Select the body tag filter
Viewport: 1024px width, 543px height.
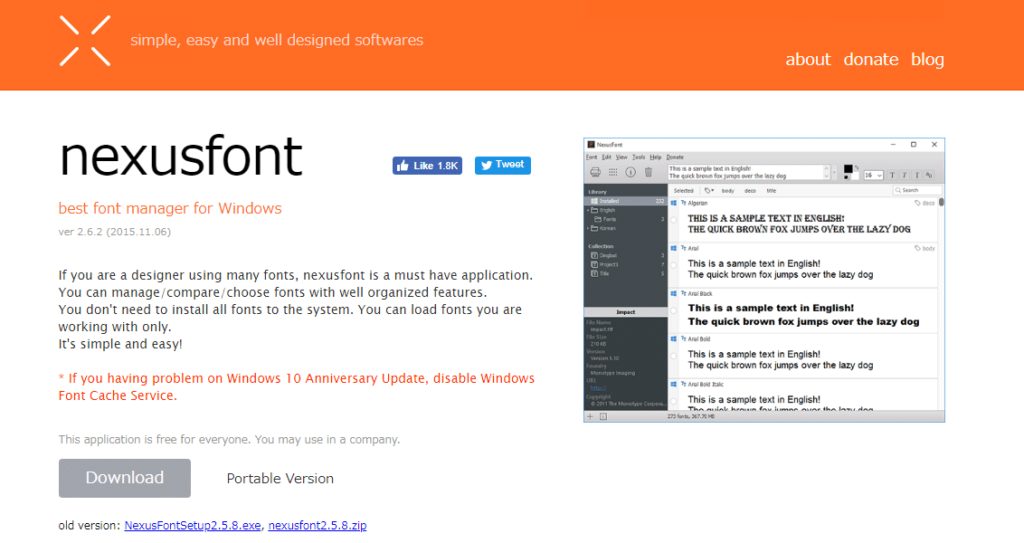click(x=728, y=191)
